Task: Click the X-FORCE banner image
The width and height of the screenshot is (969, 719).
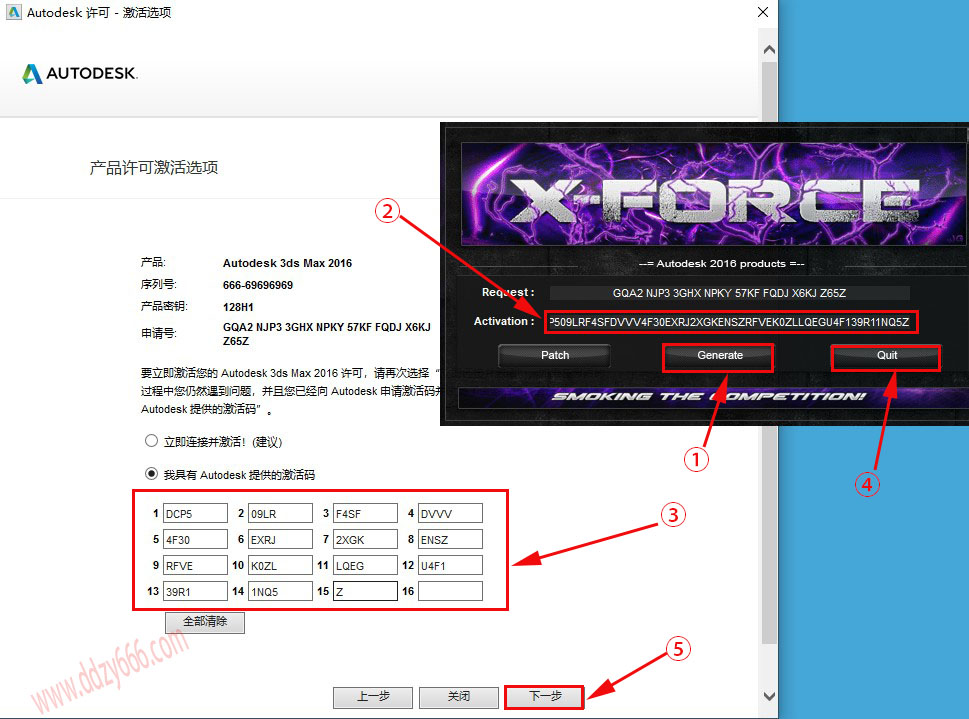Action: [x=713, y=194]
